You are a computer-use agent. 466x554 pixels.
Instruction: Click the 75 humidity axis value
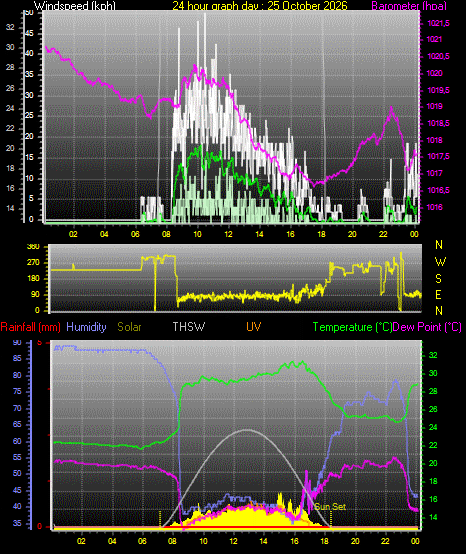(17, 391)
